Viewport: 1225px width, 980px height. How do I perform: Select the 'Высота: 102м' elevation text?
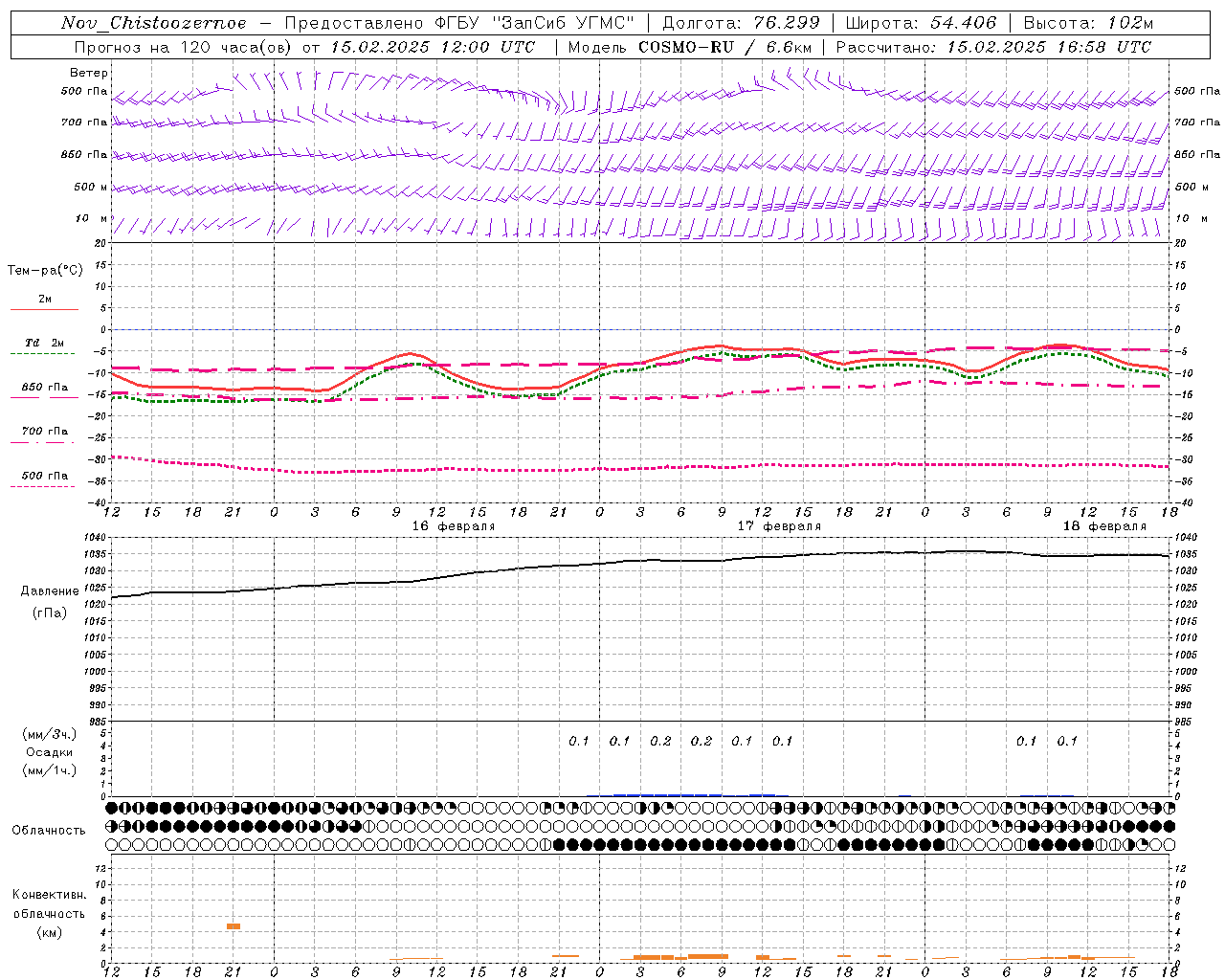[1088, 23]
